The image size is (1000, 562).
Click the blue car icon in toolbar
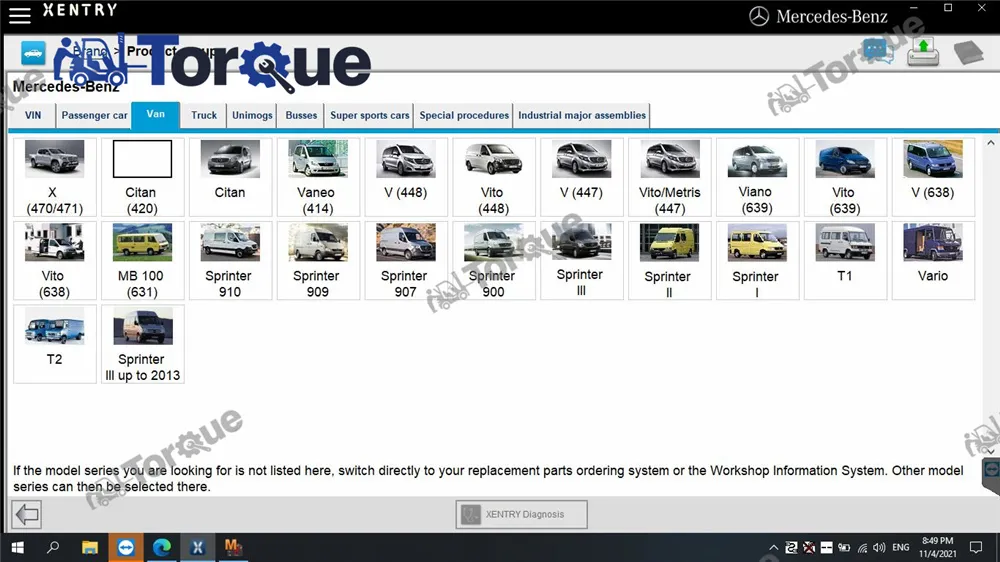pos(33,53)
